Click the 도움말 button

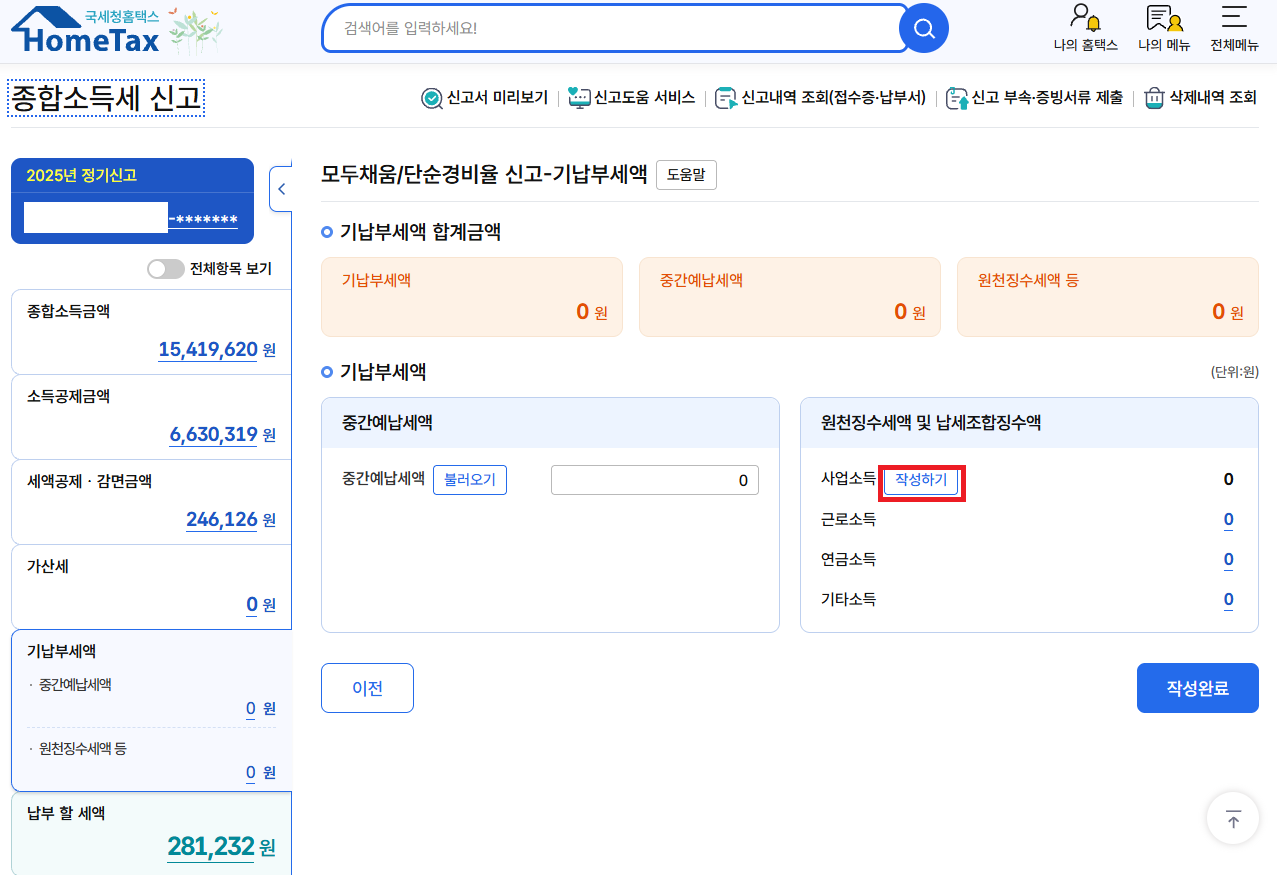pos(686,174)
